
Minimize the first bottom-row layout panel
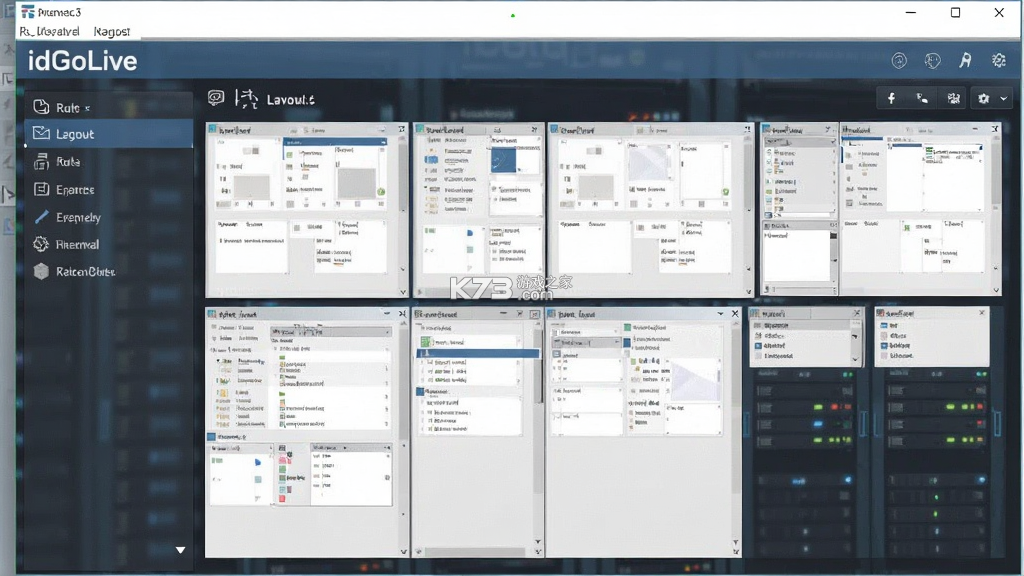tap(387, 314)
